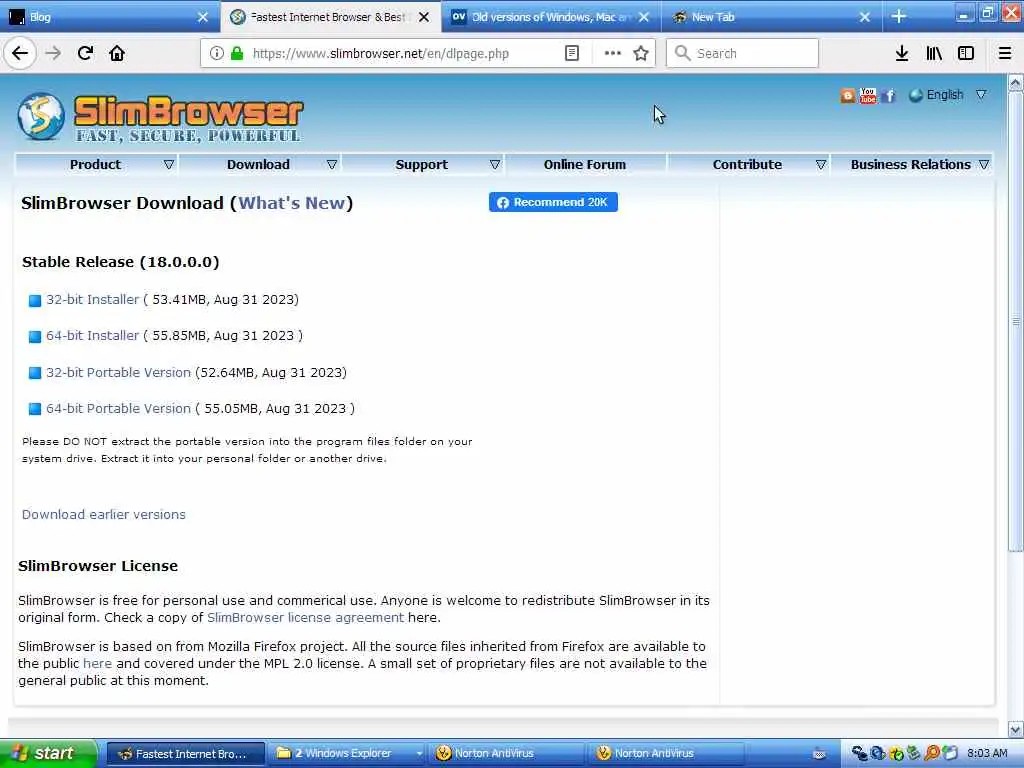Download the 64-bit Installer
This screenshot has width=1024, height=768.
(92, 336)
